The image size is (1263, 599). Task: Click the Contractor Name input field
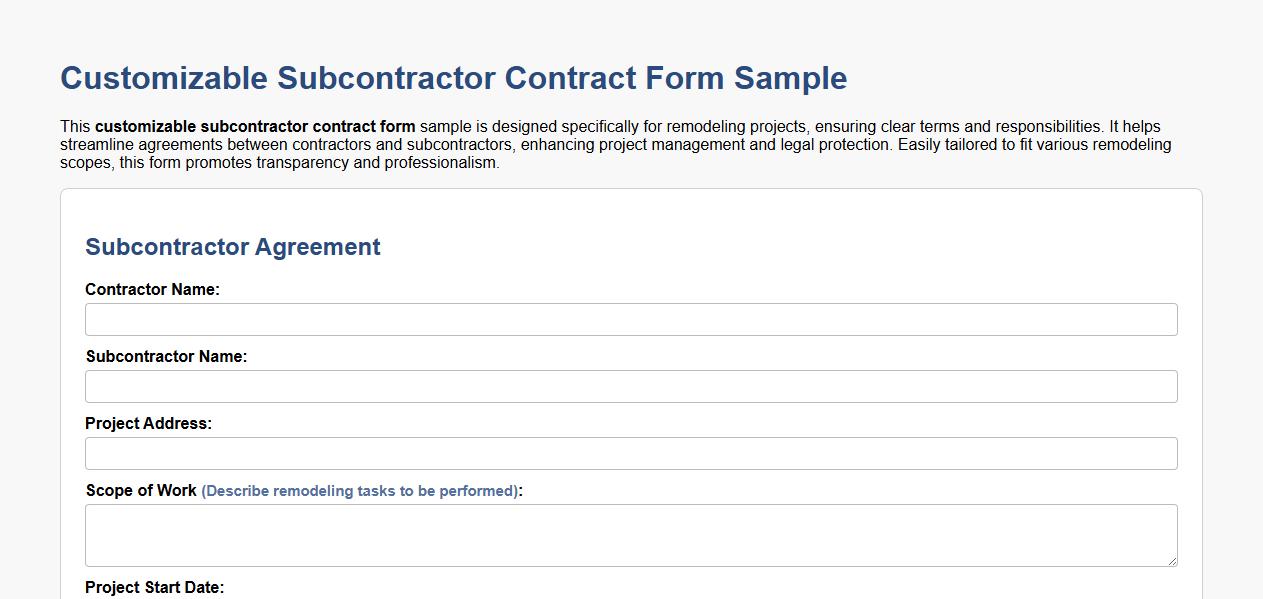630,319
